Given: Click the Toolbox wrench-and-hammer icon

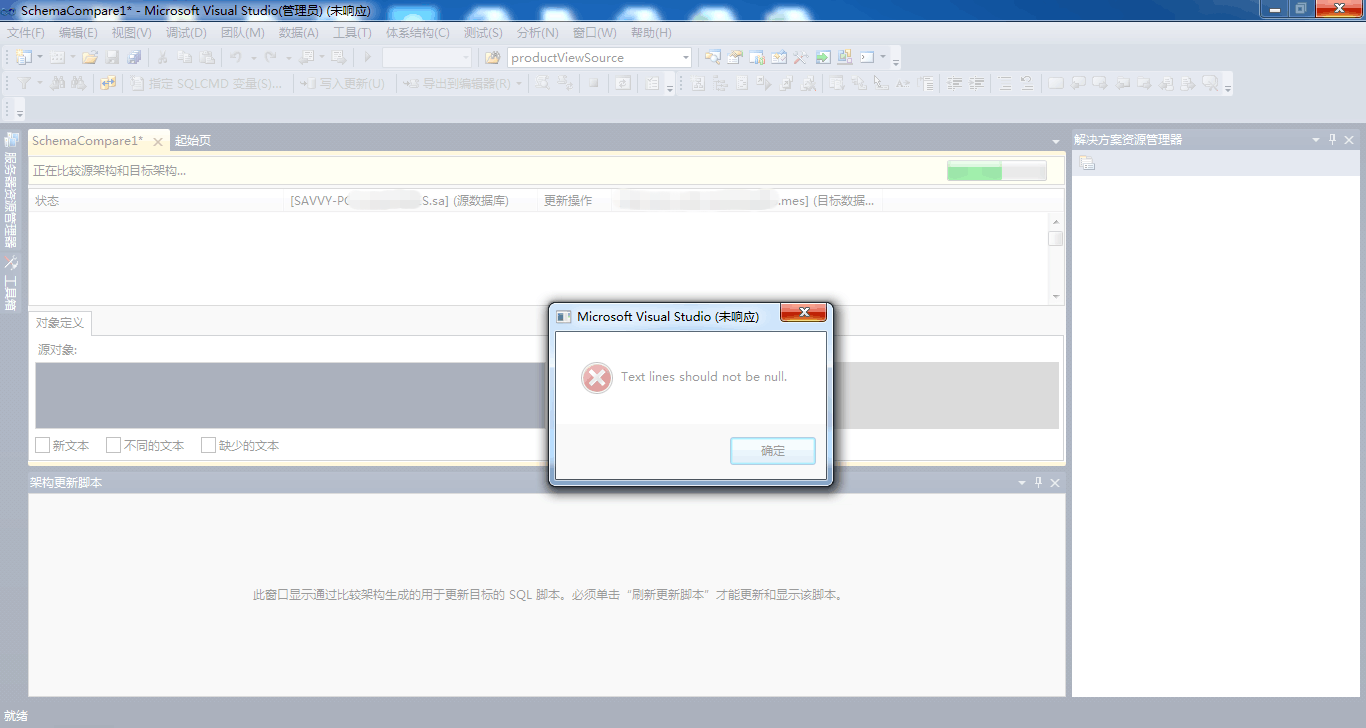Looking at the screenshot, I should pyautogui.click(x=799, y=57).
